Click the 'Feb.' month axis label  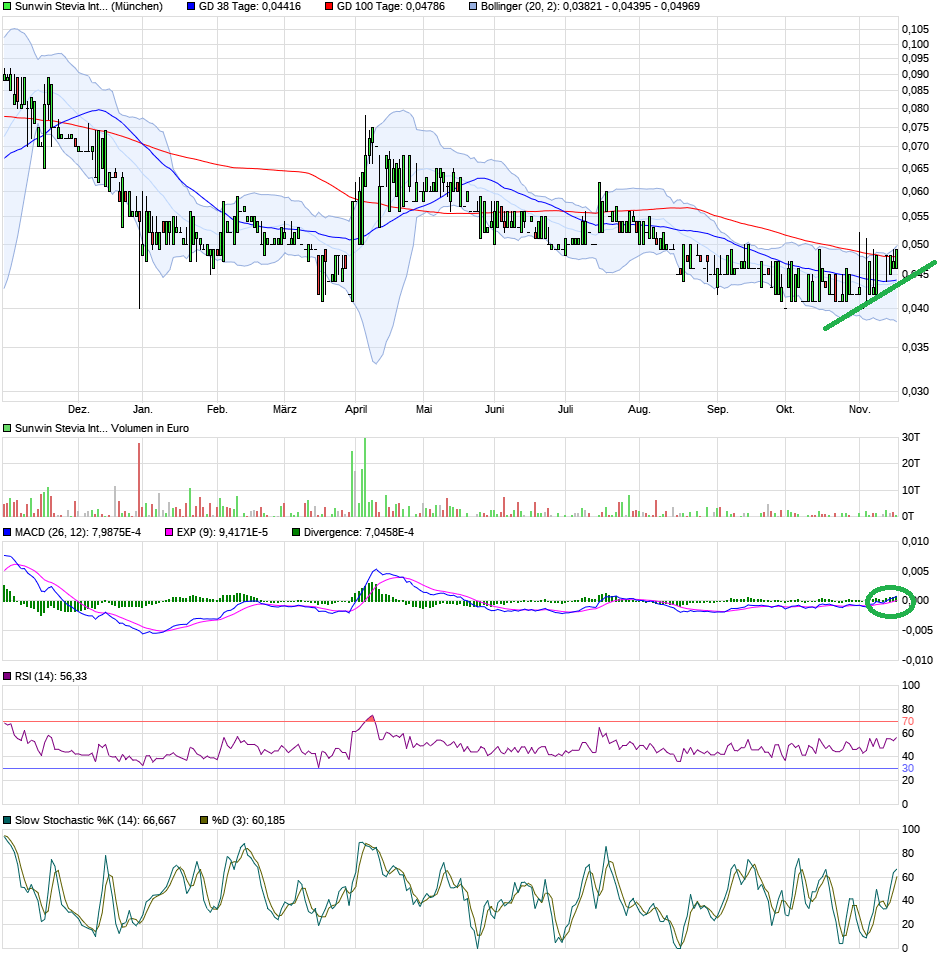click(x=217, y=409)
